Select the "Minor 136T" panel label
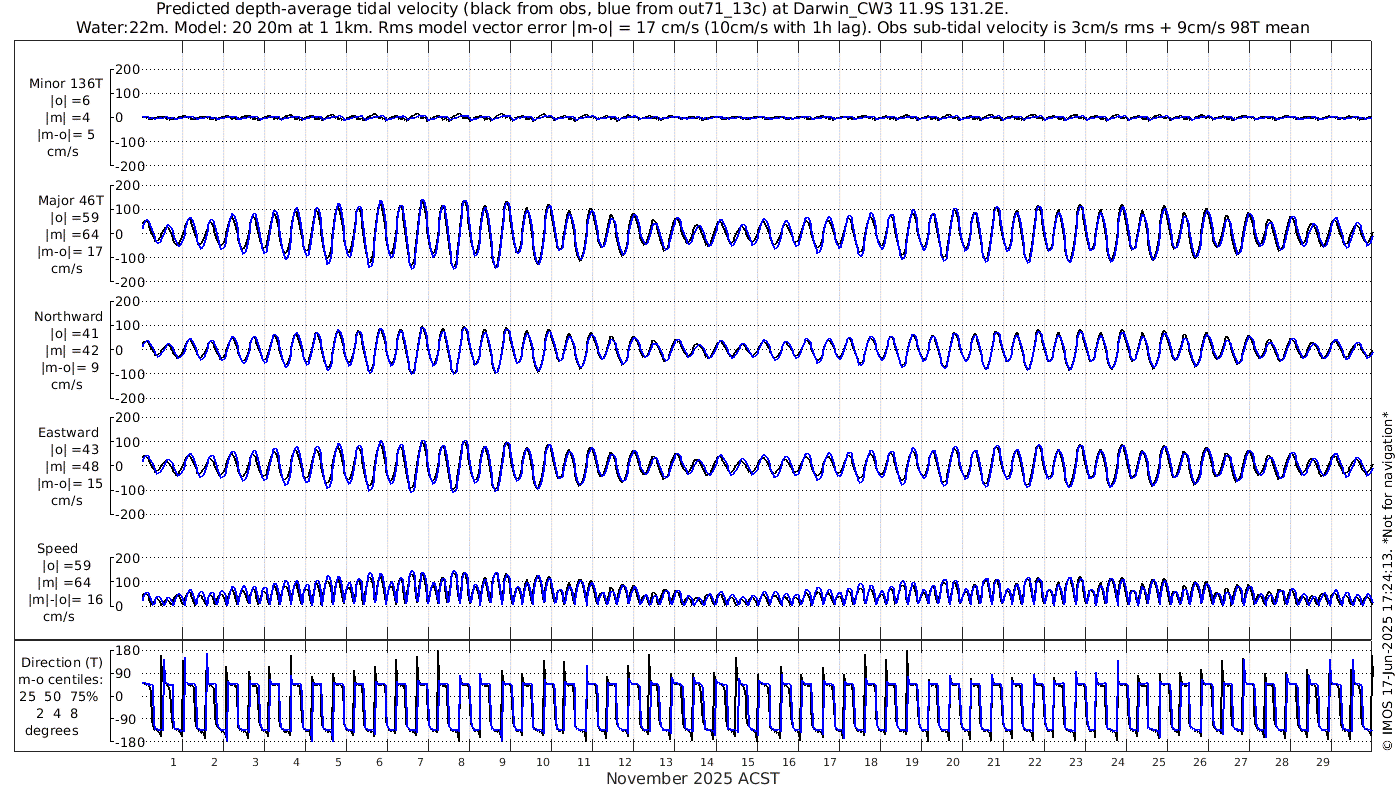 click(x=66, y=84)
